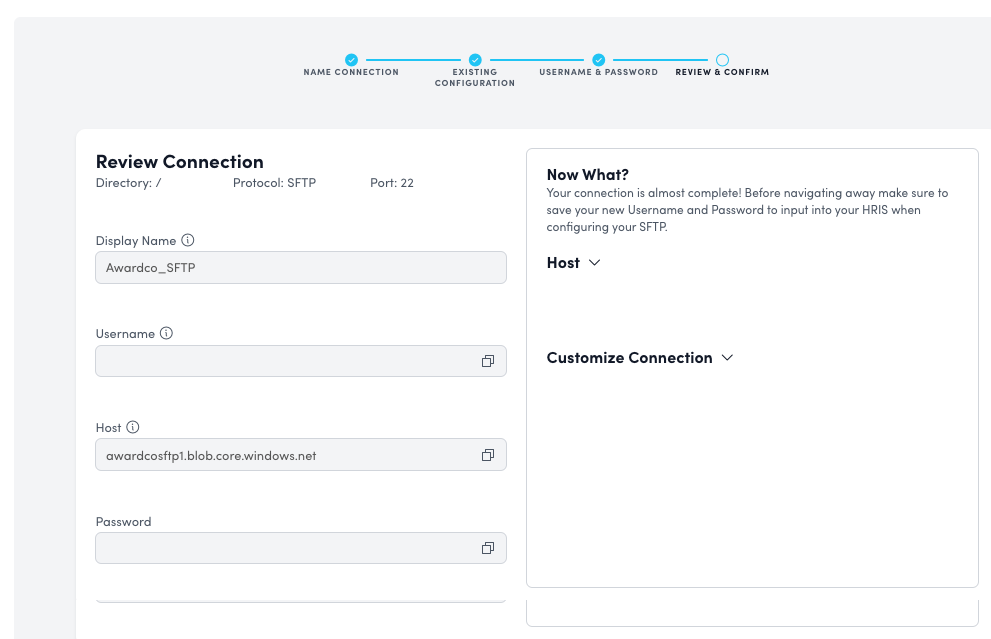Click the Username info icon
Image resolution: width=991 pixels, height=639 pixels.
(165, 333)
